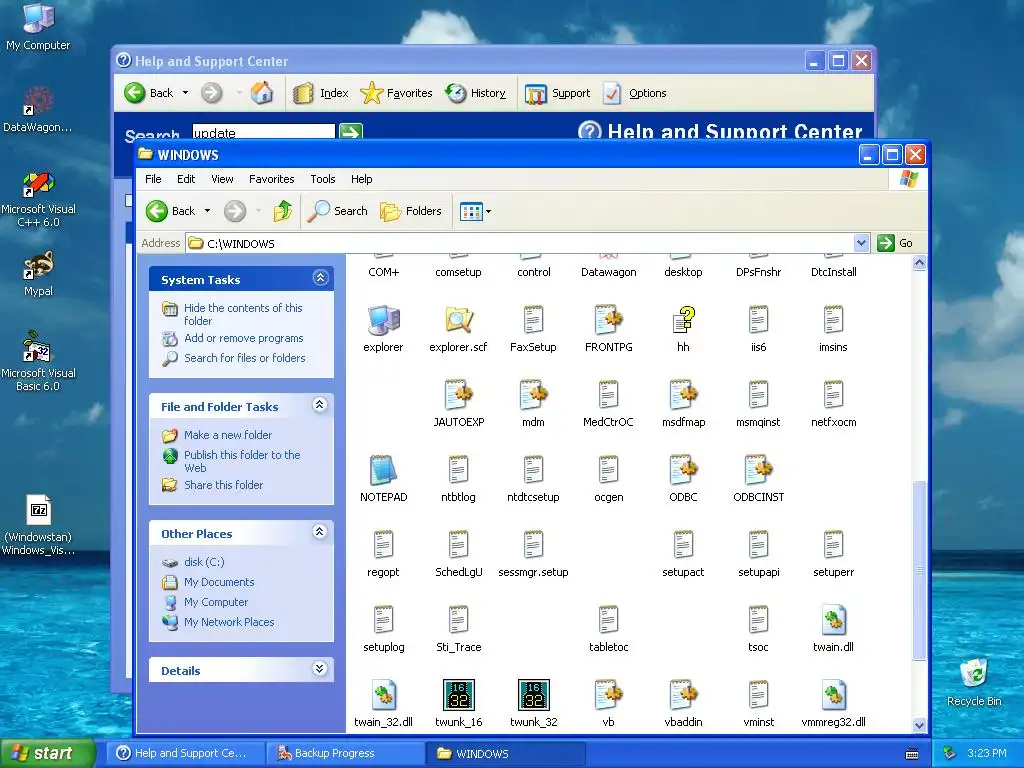This screenshot has width=1024, height=768.
Task: Toggle the Folders pane button
Action: (x=411, y=211)
